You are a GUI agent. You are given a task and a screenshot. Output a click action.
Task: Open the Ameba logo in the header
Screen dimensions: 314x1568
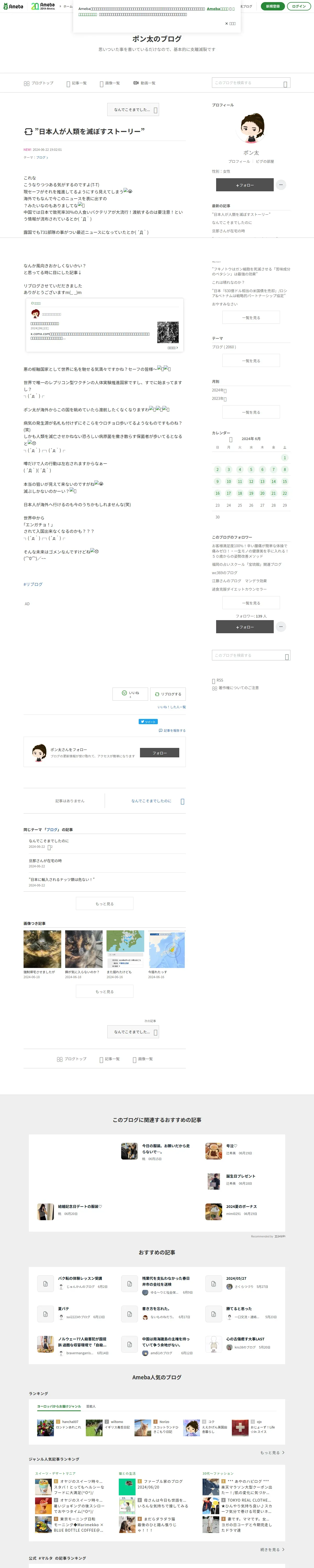coord(13,6)
